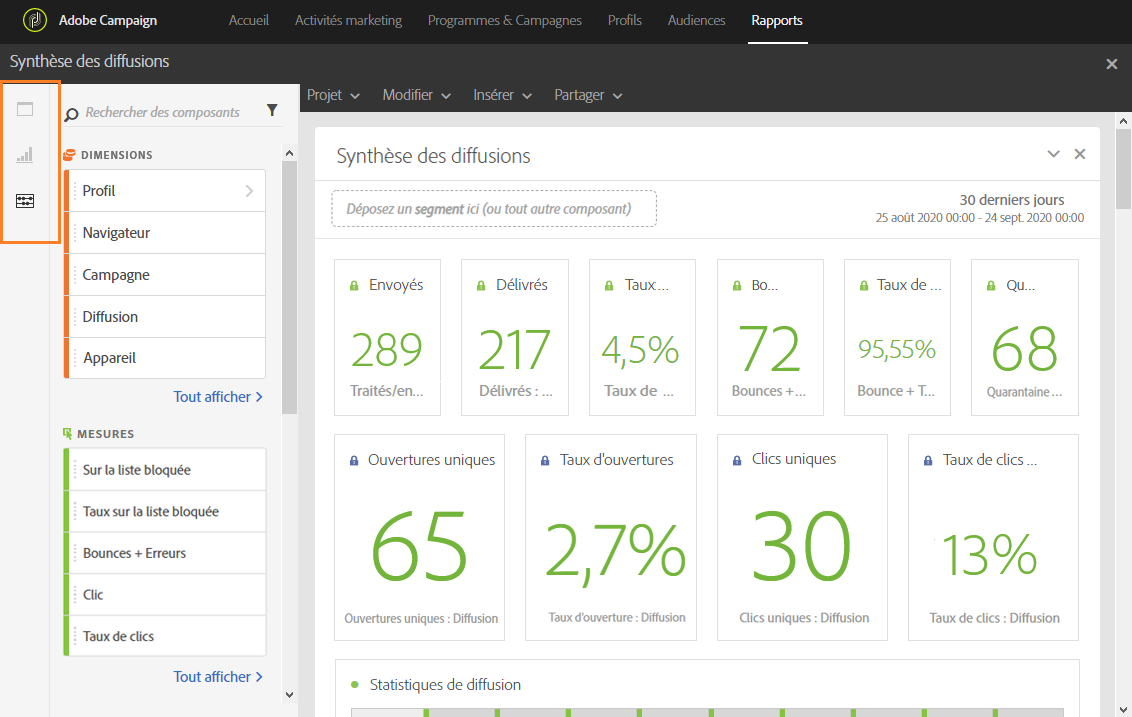Open the Panels icon in left rail
This screenshot has height=717, width=1132.
coord(25,109)
